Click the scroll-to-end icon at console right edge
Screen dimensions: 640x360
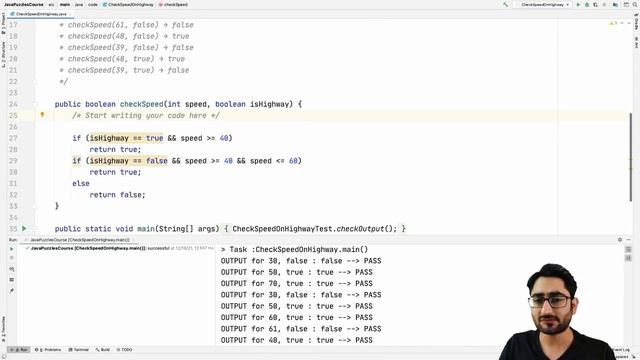pos(628,258)
